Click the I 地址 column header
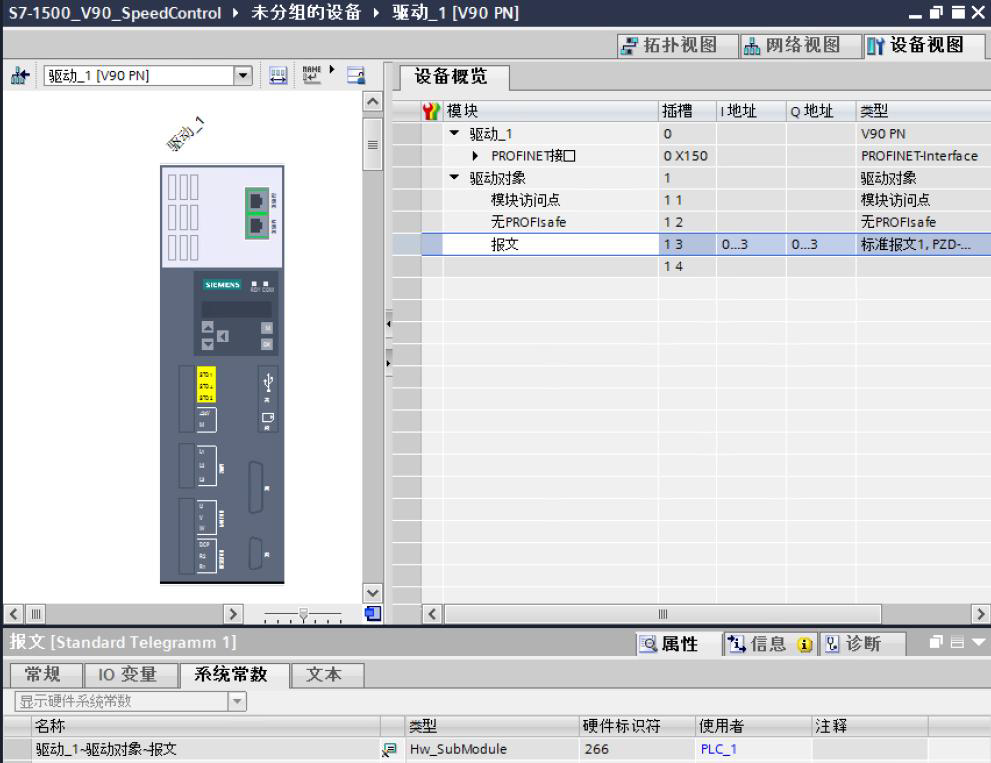The height and width of the screenshot is (763, 991). point(751,111)
